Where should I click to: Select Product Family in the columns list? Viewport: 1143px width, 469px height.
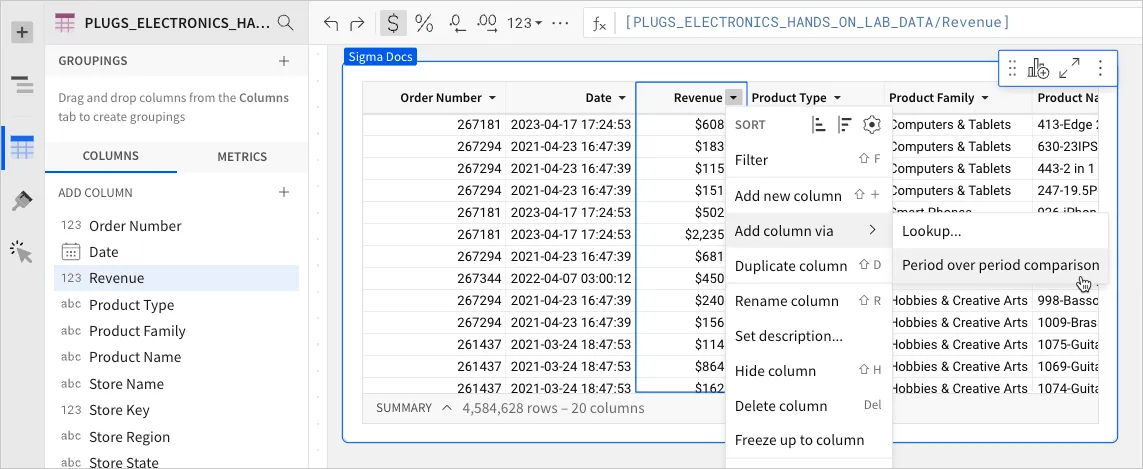click(176, 331)
